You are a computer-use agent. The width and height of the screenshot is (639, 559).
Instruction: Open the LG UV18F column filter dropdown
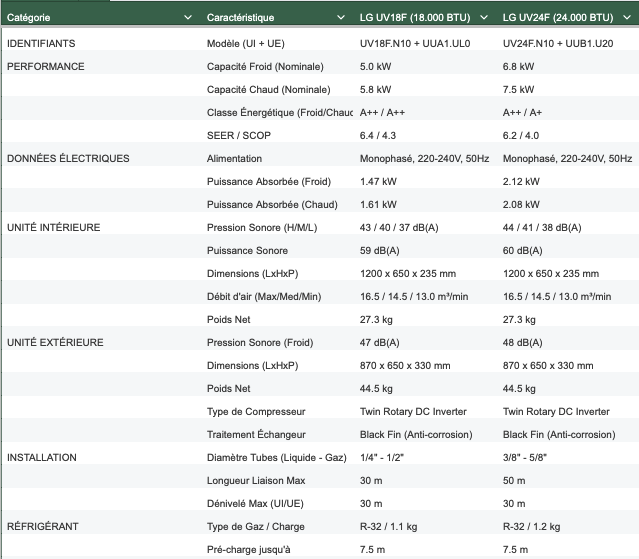pos(484,18)
